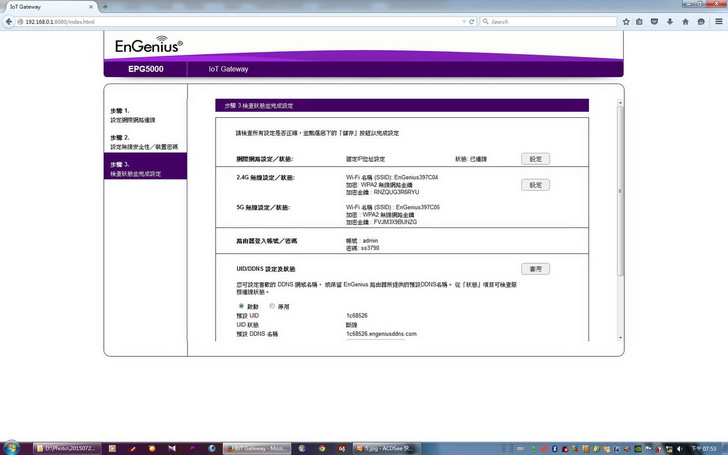Select the 停用 (disable) DDNS radio button
This screenshot has width=728, height=455.
pyautogui.click(x=272, y=306)
